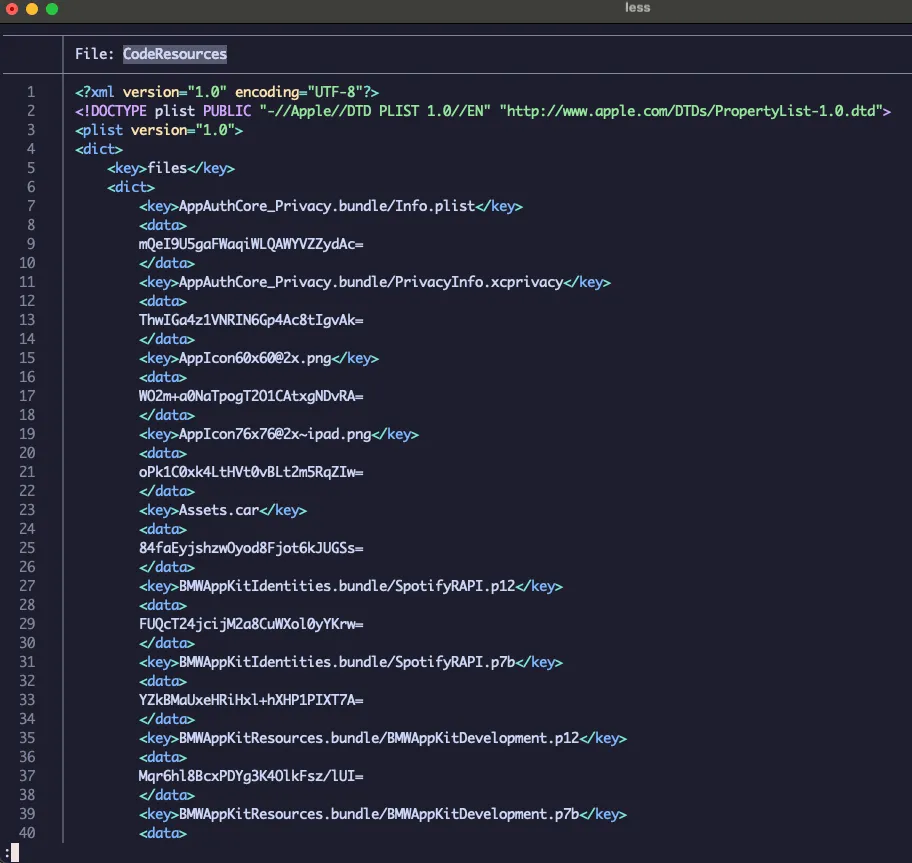Viewport: 912px width, 863px height.
Task: Click the hash data mQeI9U5gaFWaqiWLQAWYVZZydAc=
Action: [x=251, y=244]
